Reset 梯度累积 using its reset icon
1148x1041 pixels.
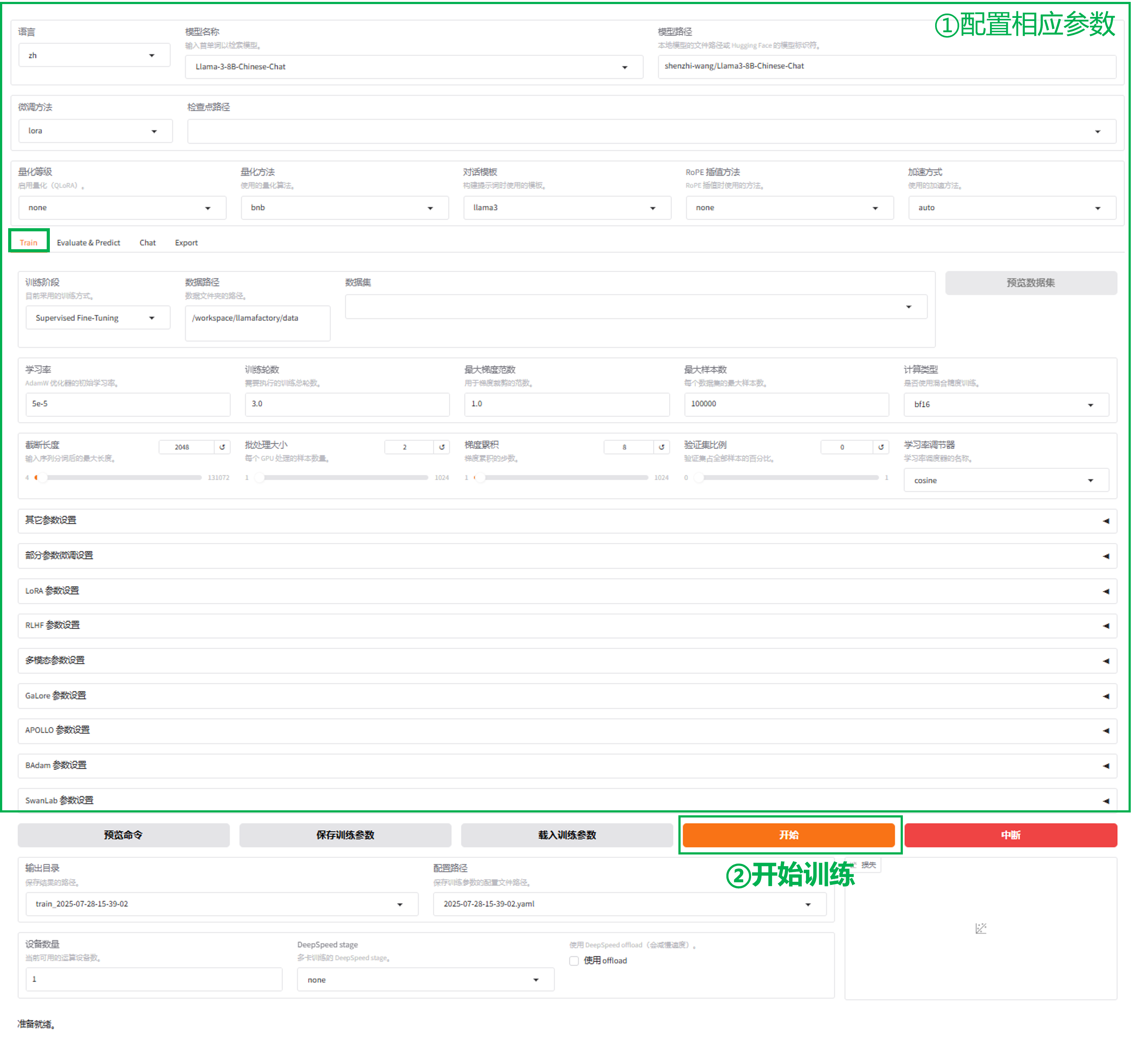pos(661,447)
